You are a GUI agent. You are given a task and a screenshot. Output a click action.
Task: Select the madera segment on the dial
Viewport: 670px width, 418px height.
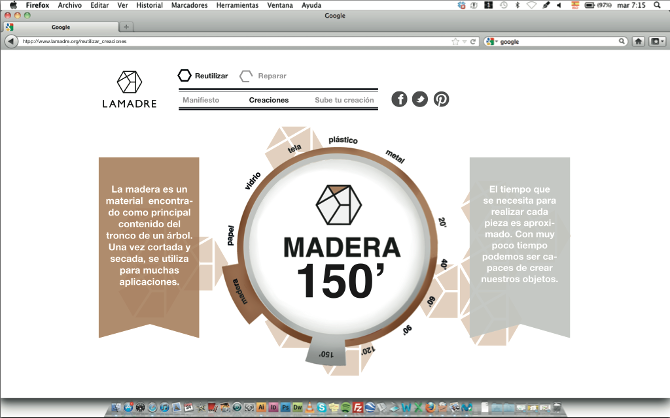(241, 292)
